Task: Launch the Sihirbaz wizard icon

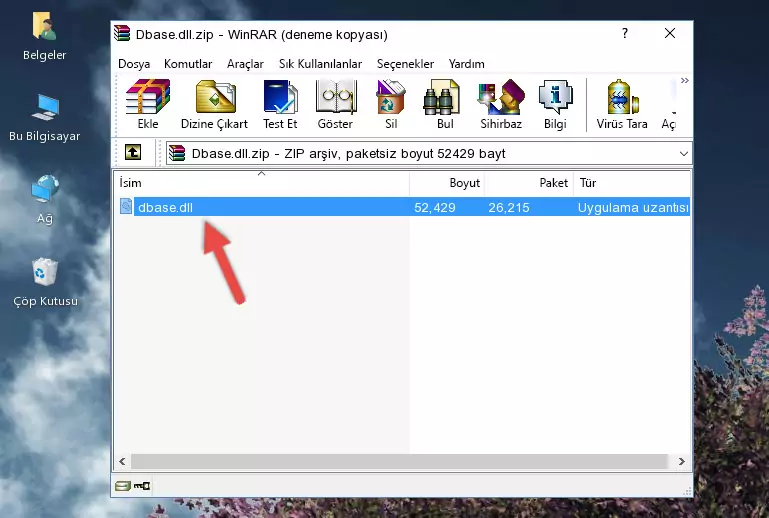Action: (x=501, y=97)
